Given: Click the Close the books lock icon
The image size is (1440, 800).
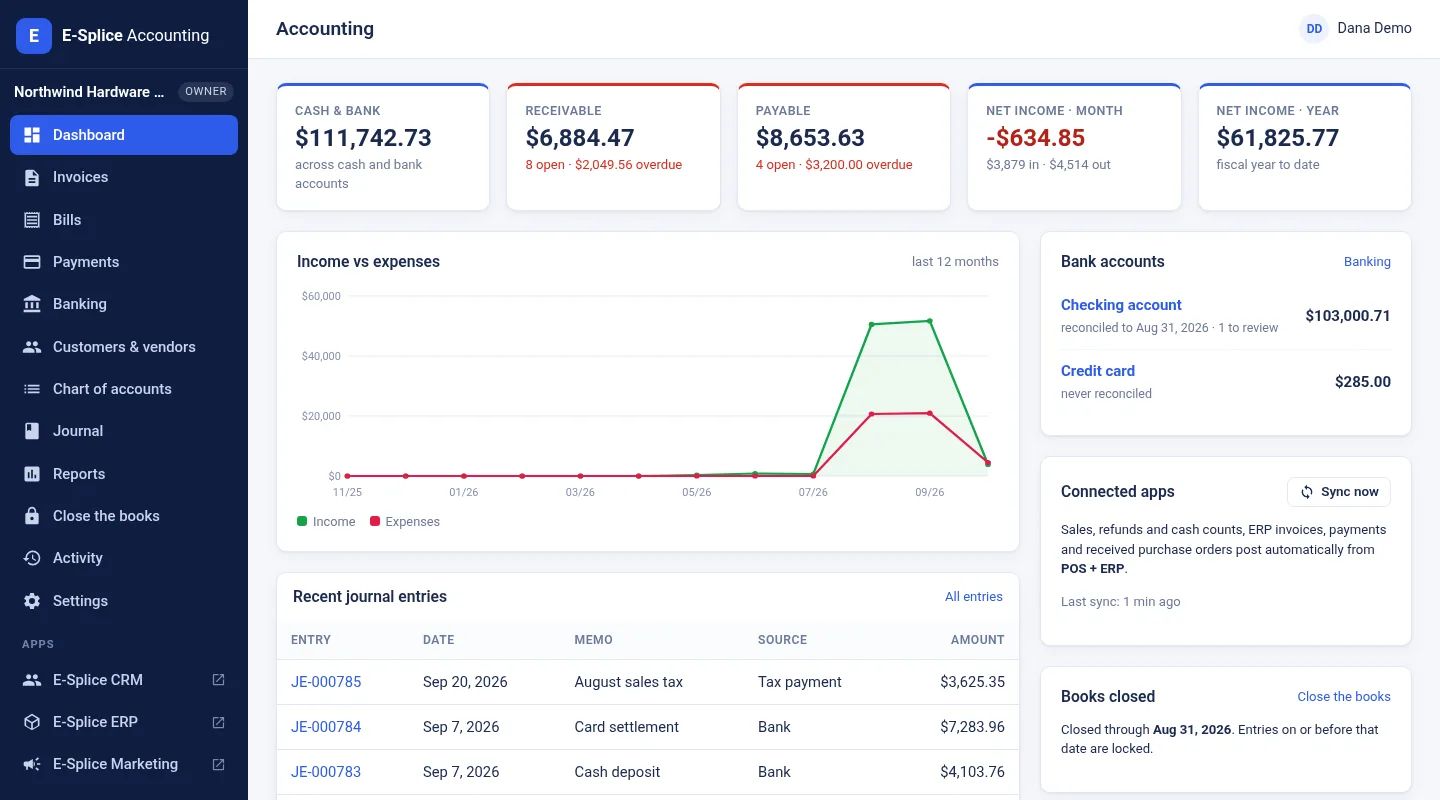Looking at the screenshot, I should 32,516.
